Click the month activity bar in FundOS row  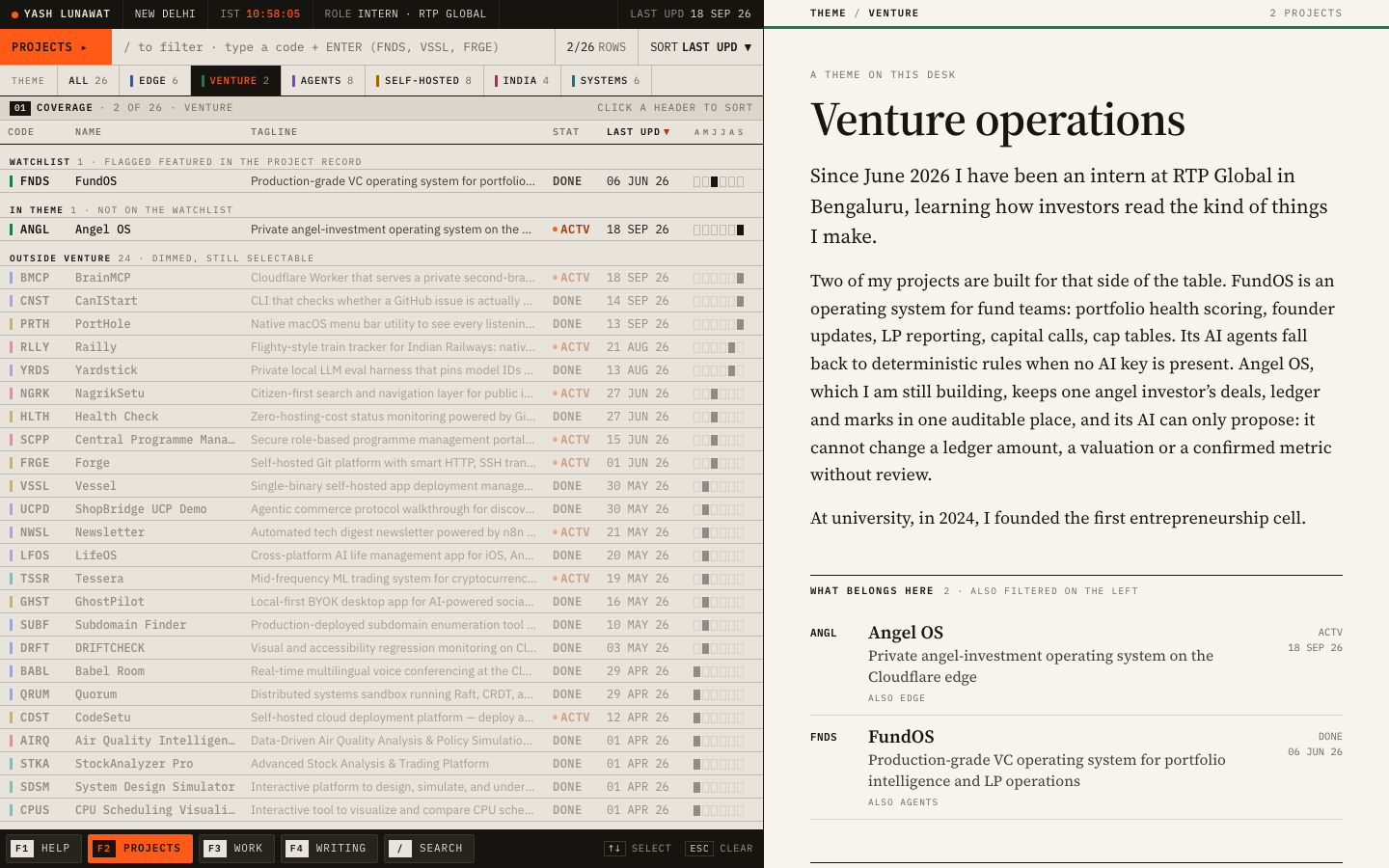coord(719,181)
